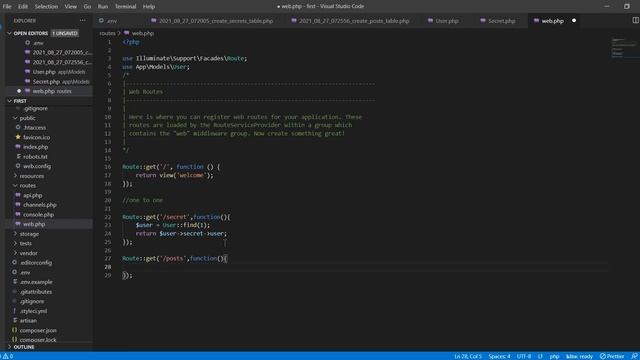This screenshot has width=640, height=360.
Task: Open .htaccess in public folder
Action: 34,128
